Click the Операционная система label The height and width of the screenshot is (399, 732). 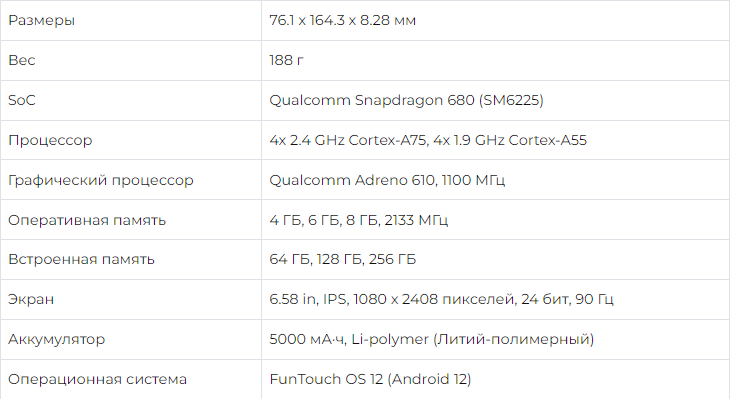coord(97,379)
